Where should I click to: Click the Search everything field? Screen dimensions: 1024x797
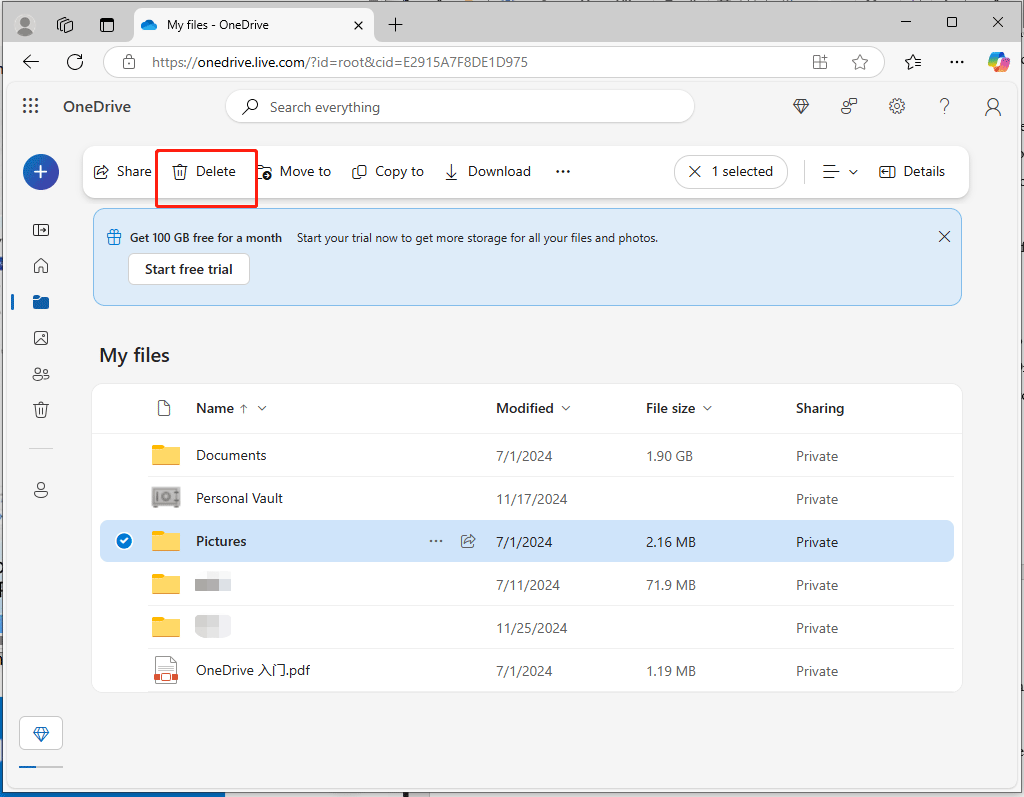[x=460, y=106]
